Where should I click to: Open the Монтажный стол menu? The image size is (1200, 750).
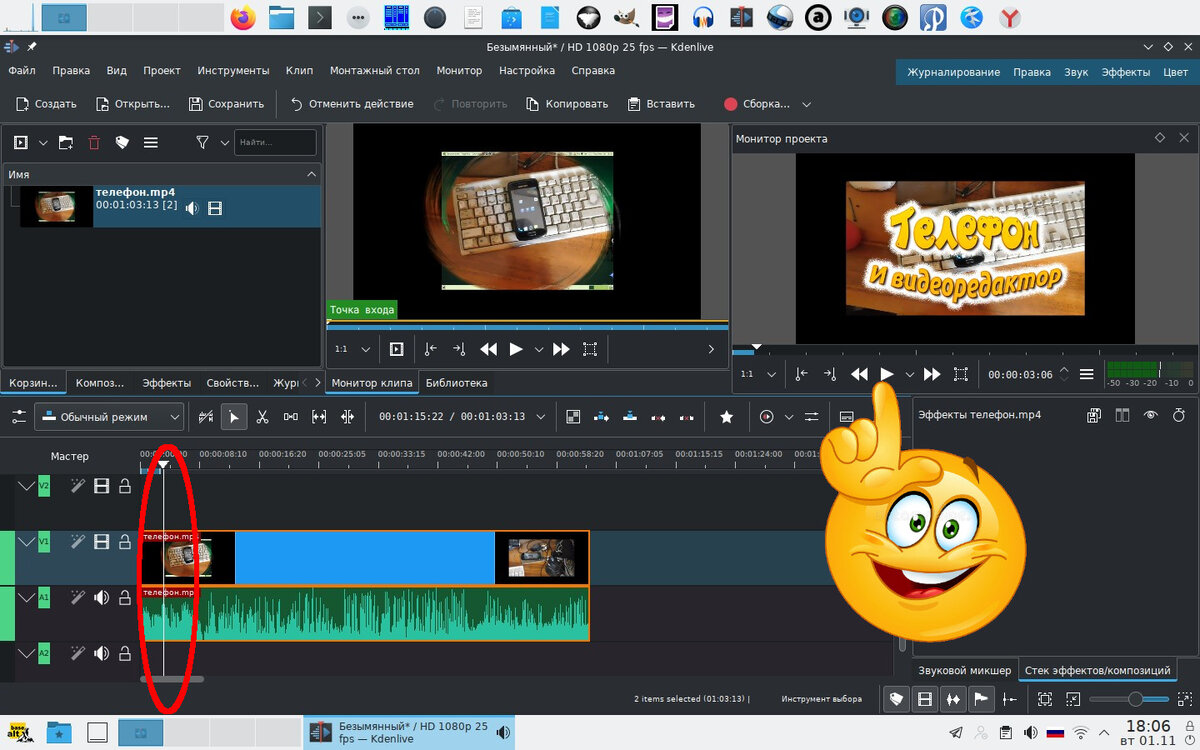tap(375, 71)
